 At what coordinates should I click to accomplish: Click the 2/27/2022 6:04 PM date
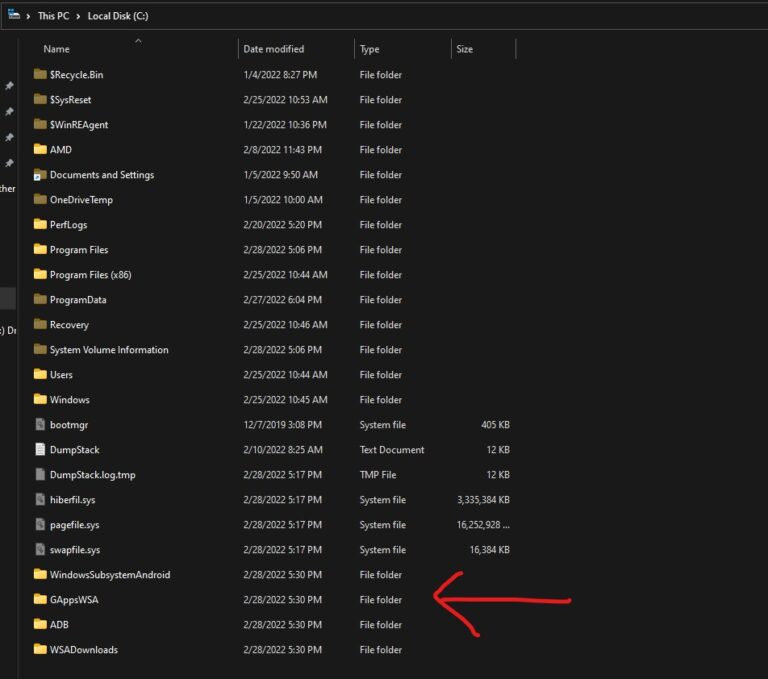(x=283, y=300)
